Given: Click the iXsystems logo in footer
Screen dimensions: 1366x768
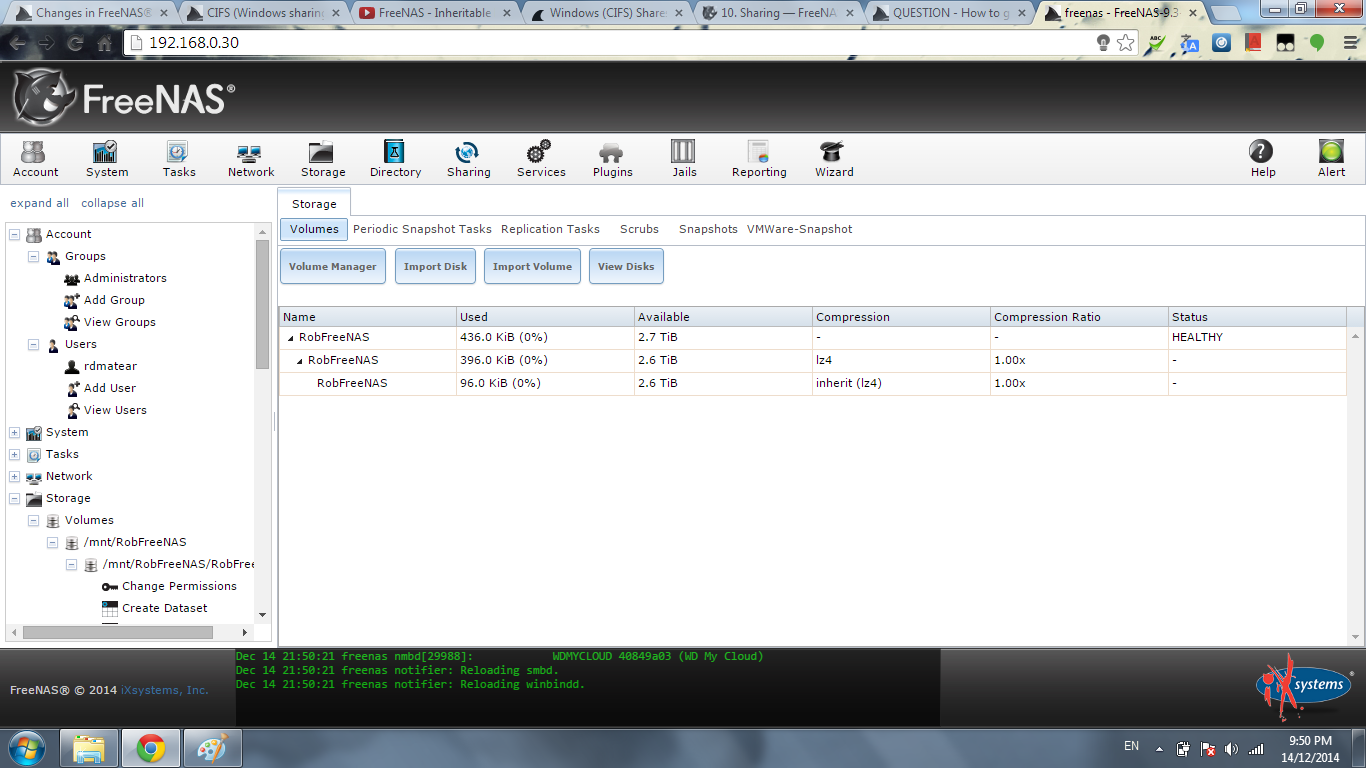Looking at the screenshot, I should (x=1304, y=685).
